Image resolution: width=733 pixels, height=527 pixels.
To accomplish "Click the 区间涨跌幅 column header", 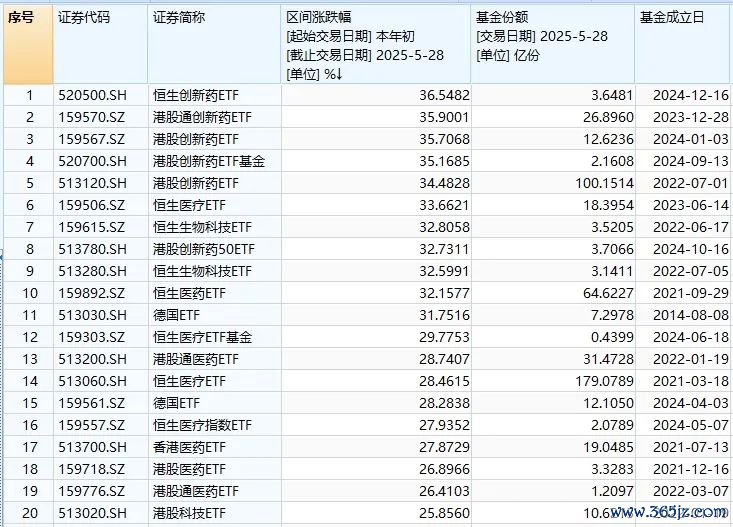I will coord(376,44).
